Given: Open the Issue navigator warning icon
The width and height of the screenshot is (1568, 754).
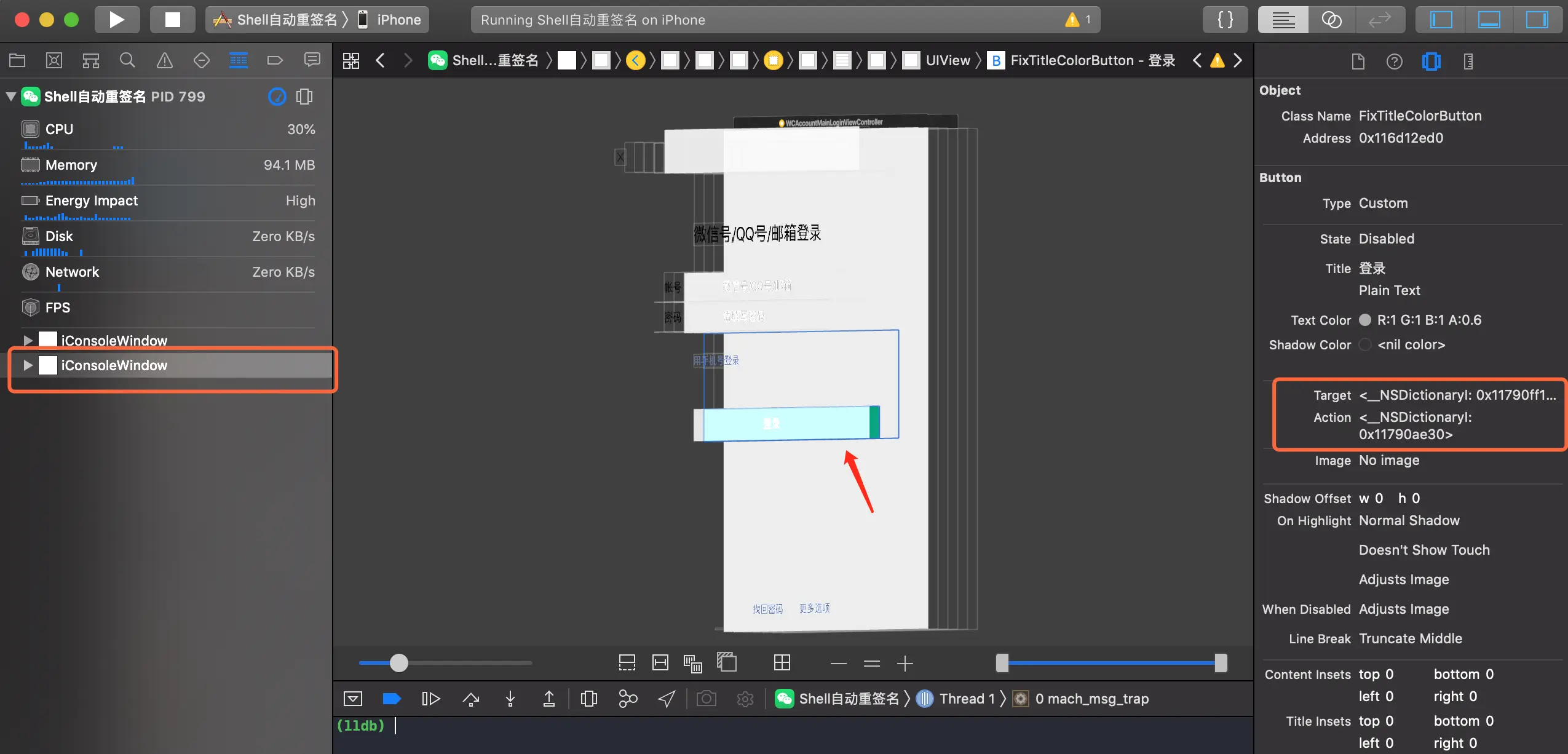Looking at the screenshot, I should (x=164, y=60).
